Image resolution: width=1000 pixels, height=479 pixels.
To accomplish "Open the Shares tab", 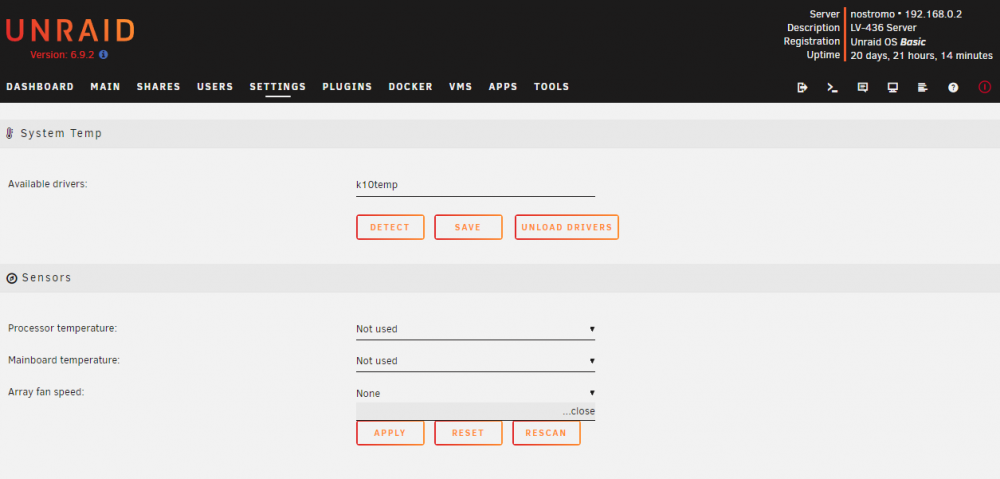I will pos(158,87).
